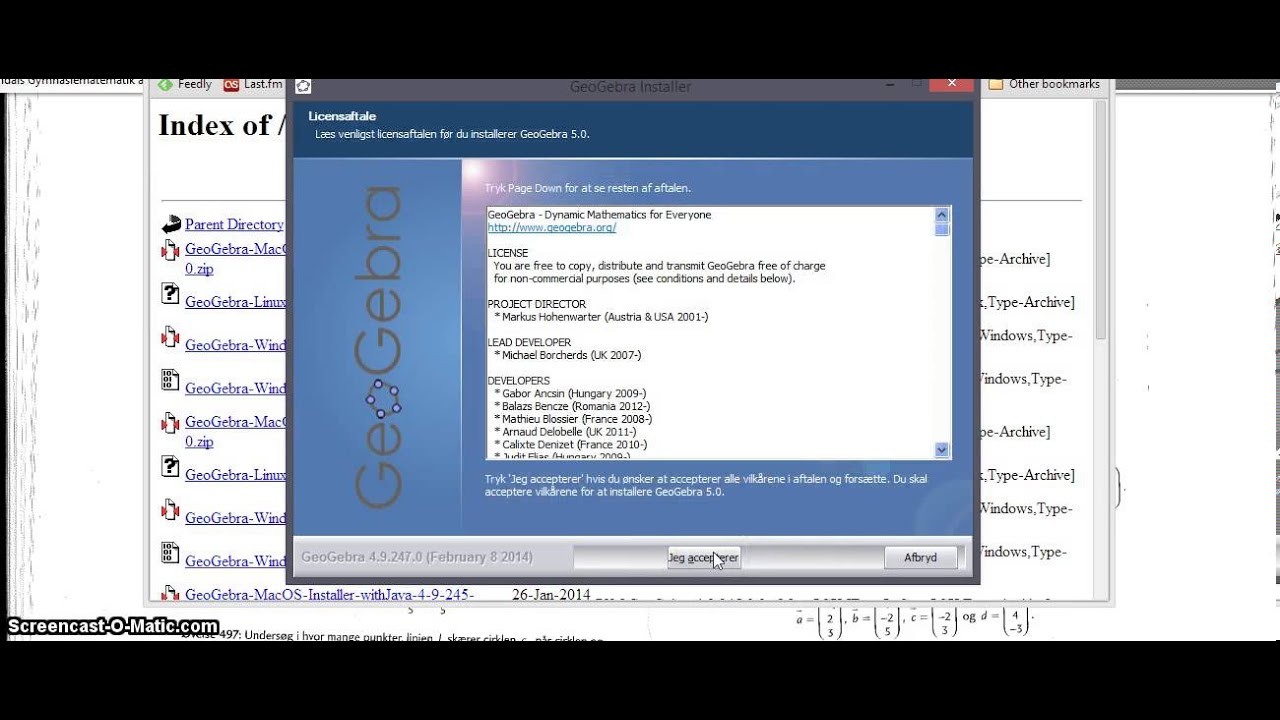Click the GeoGebra 4.9.247.0 version text
This screenshot has width=1280, height=720.
click(x=417, y=557)
